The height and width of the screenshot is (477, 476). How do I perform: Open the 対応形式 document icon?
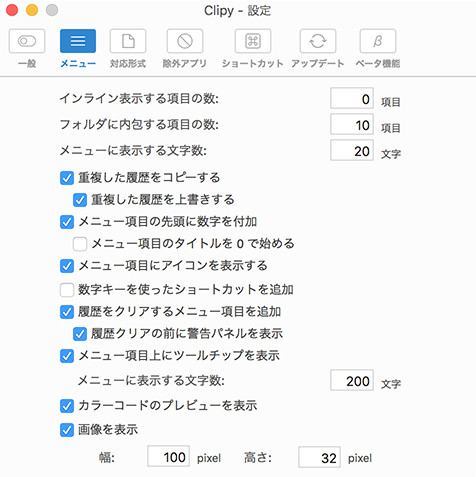128,41
